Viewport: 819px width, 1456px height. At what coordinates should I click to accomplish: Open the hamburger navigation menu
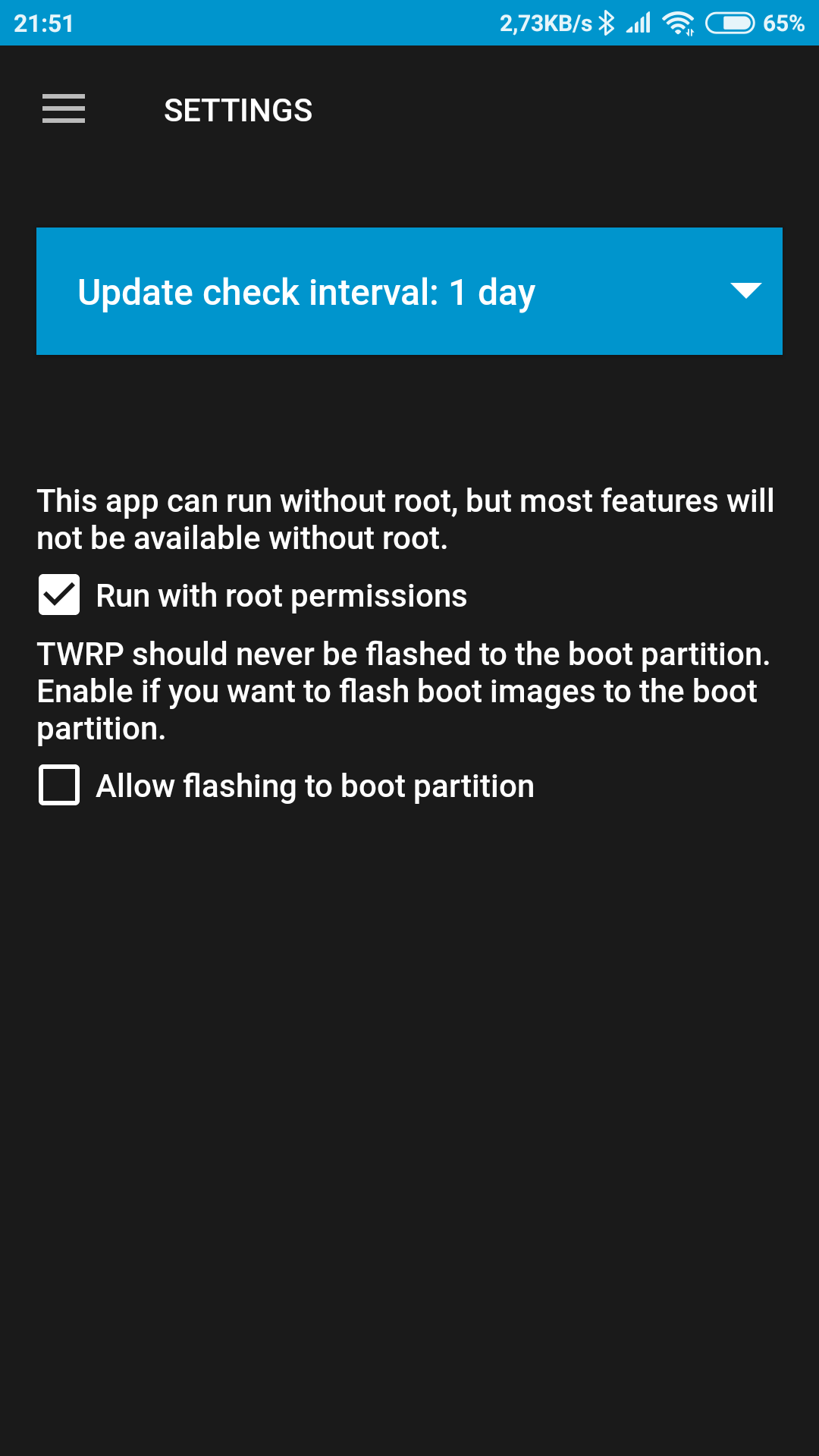[x=64, y=109]
